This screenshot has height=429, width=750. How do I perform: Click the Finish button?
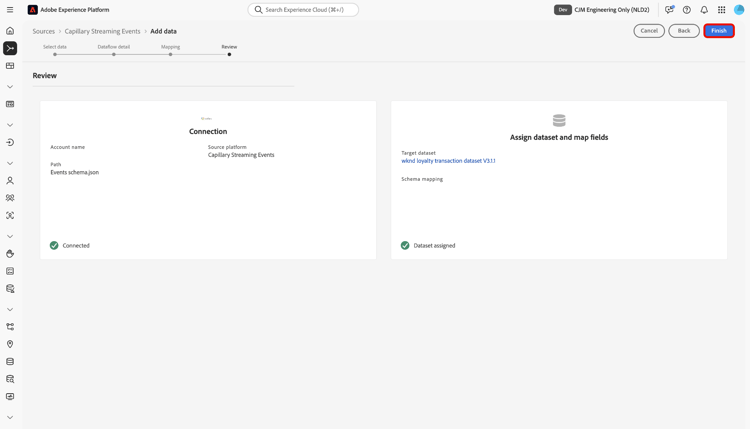tap(719, 31)
